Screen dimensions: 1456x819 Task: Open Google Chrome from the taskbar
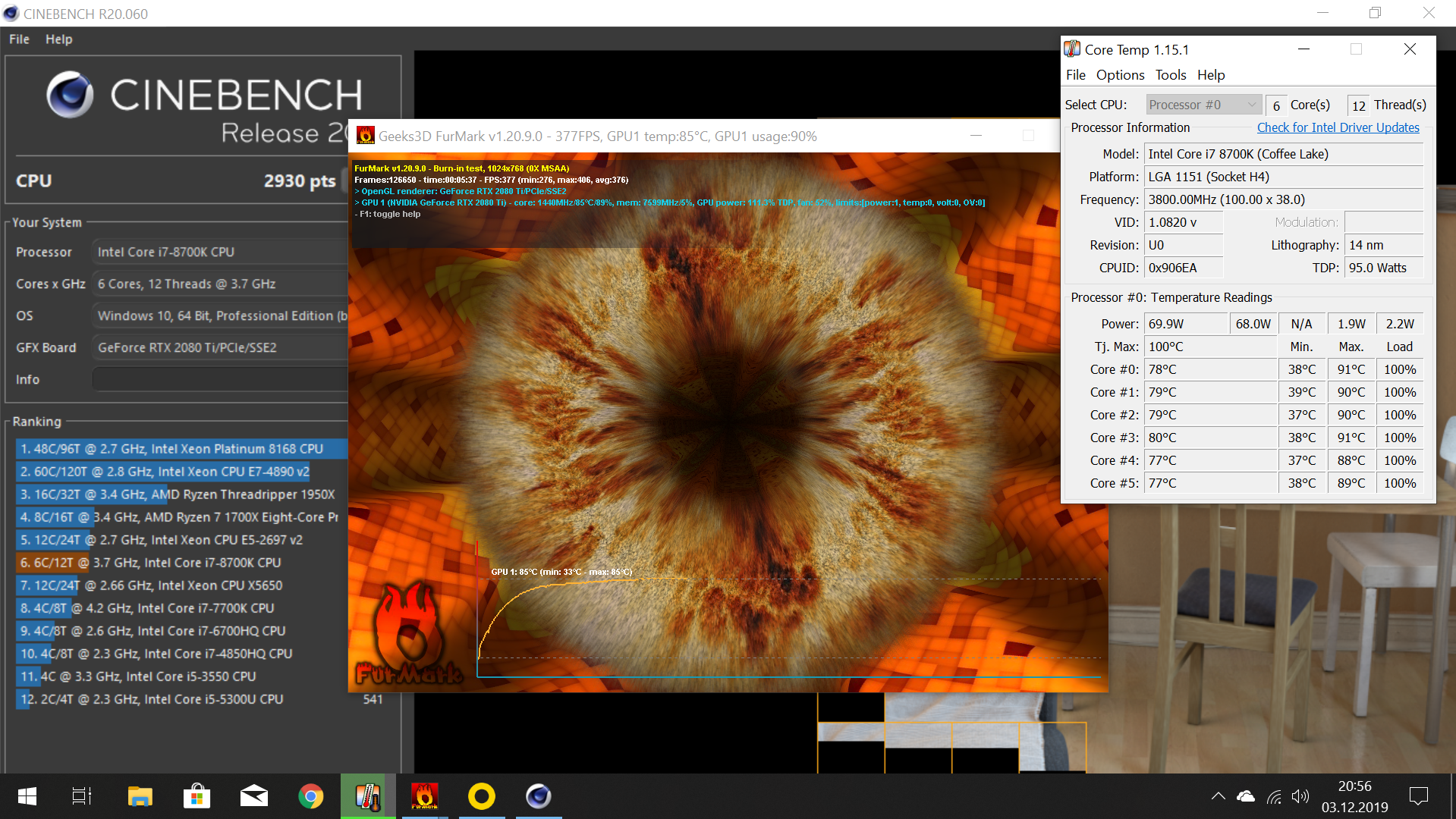coord(310,796)
